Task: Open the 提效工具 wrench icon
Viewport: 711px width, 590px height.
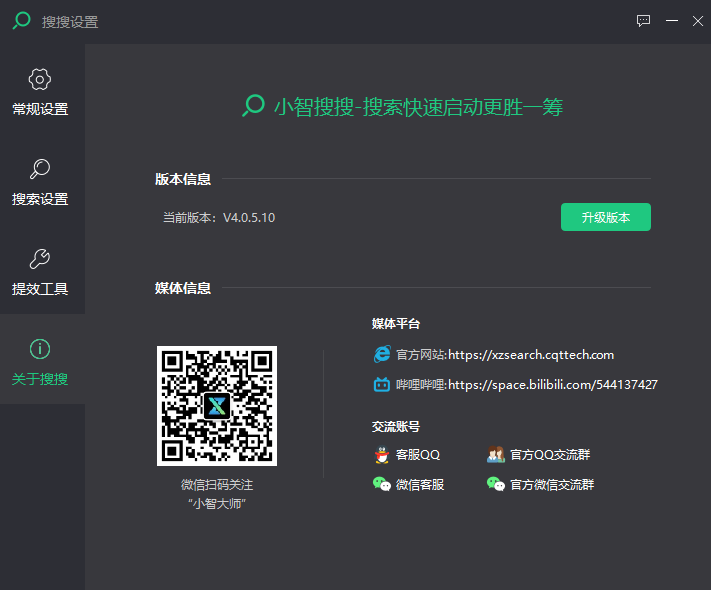Action: pos(40,259)
